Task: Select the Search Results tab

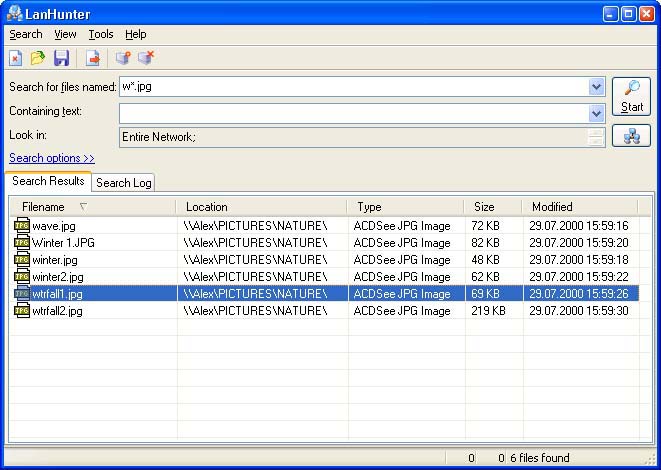Action: click(48, 181)
